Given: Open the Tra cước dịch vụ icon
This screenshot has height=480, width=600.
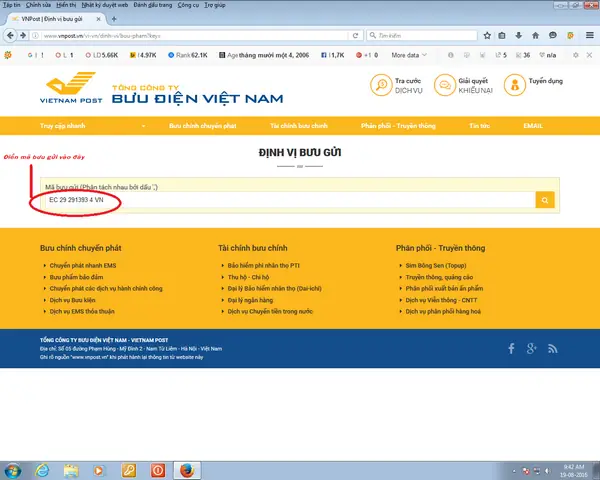Looking at the screenshot, I should 381,85.
